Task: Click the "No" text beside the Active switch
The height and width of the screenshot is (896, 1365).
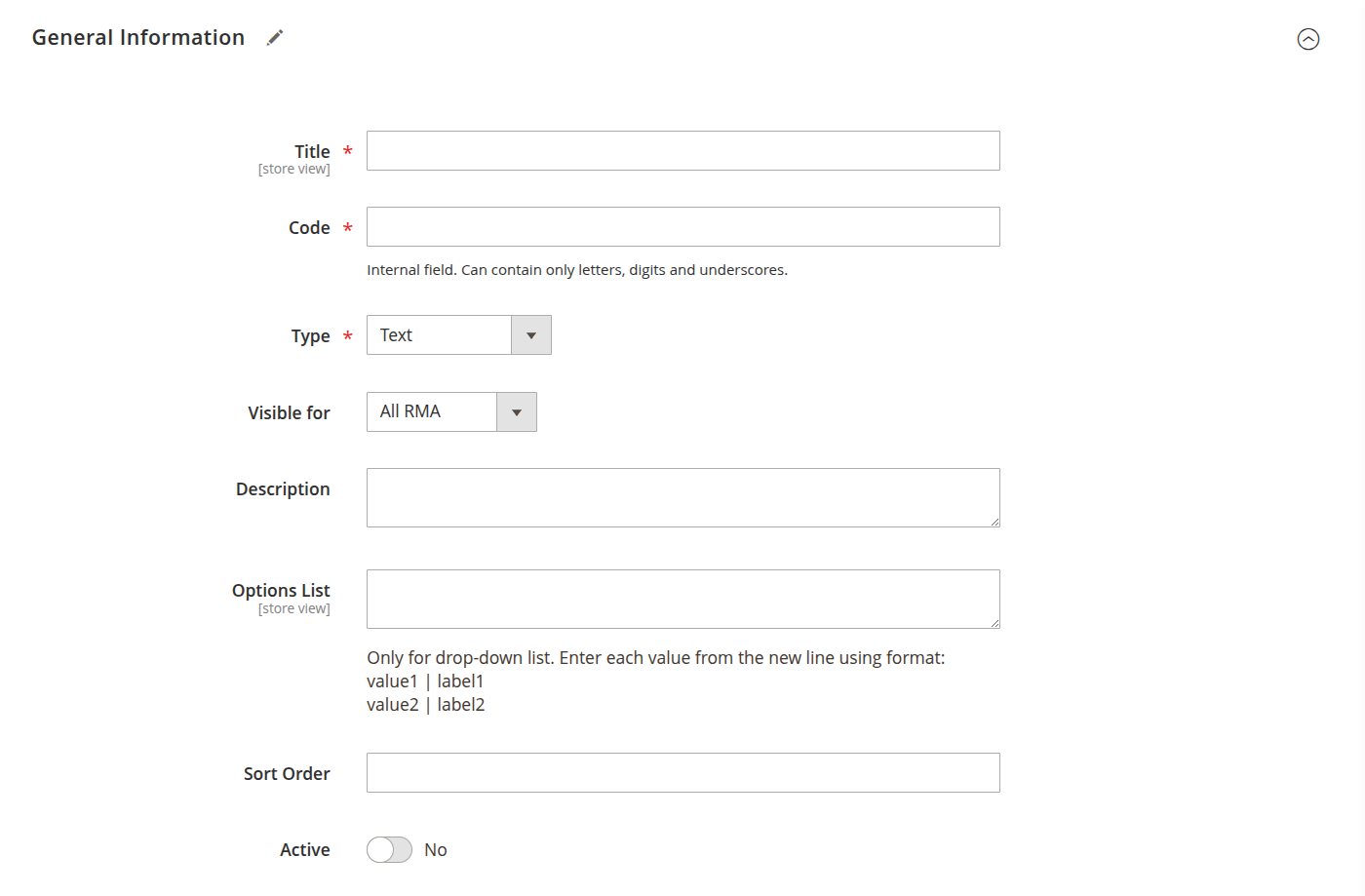Action: (x=436, y=850)
